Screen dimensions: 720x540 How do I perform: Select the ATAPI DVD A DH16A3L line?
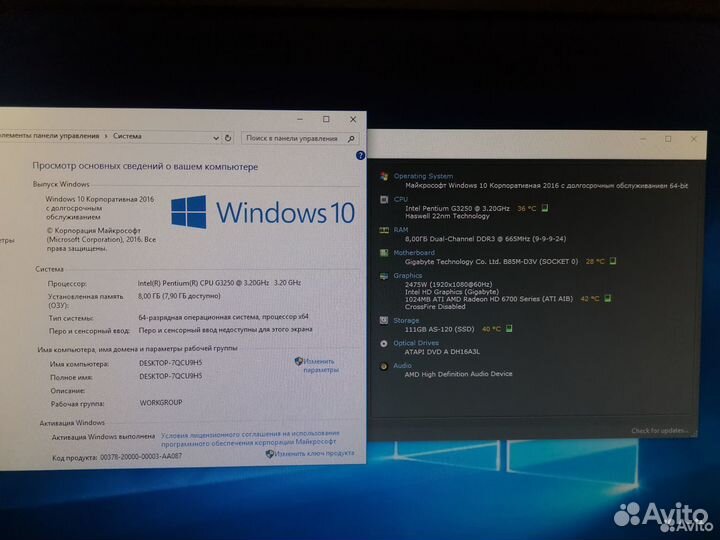(442, 352)
